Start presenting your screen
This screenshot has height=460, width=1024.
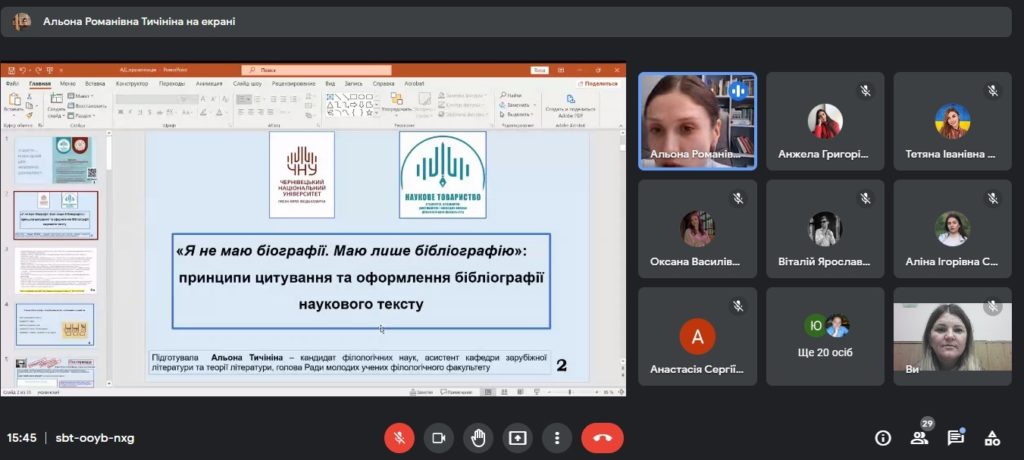(517, 438)
